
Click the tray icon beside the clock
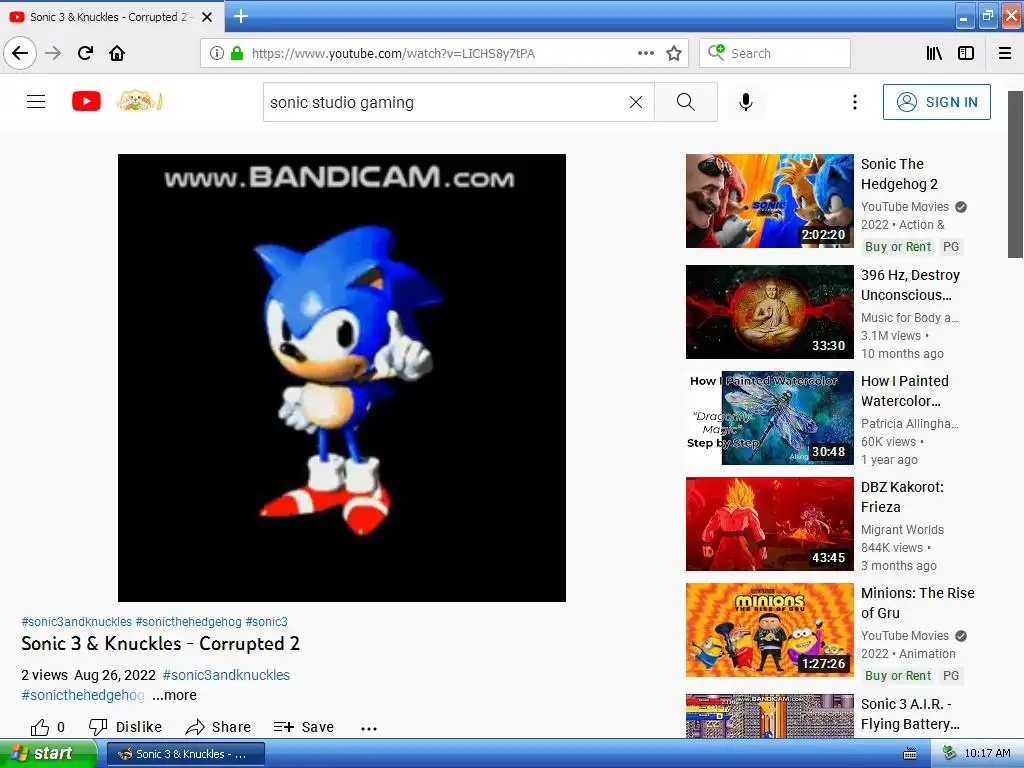(x=949, y=754)
